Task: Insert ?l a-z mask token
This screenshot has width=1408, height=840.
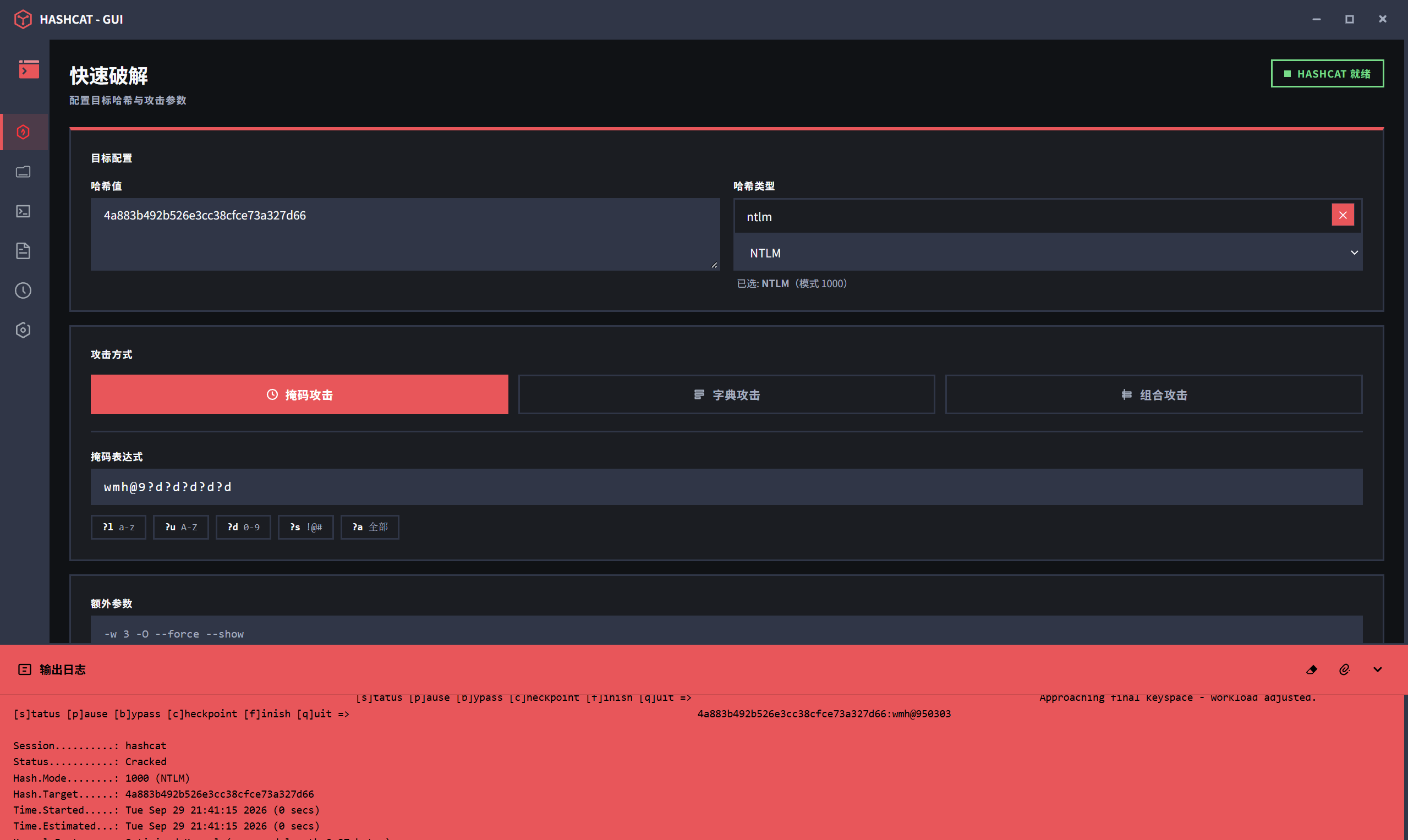Action: click(x=118, y=527)
